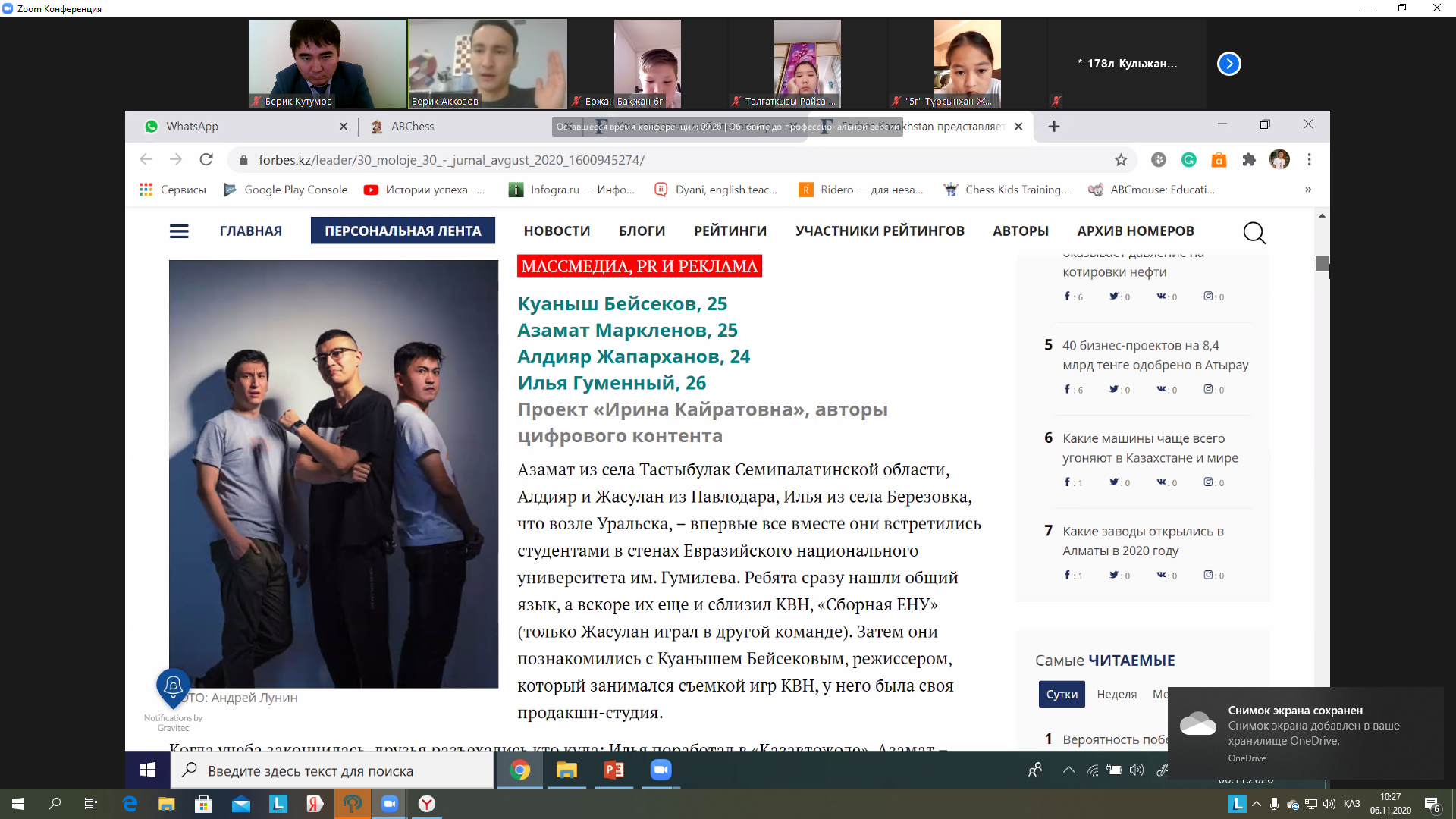Click the bookmark star icon in address bar

coord(1121,160)
